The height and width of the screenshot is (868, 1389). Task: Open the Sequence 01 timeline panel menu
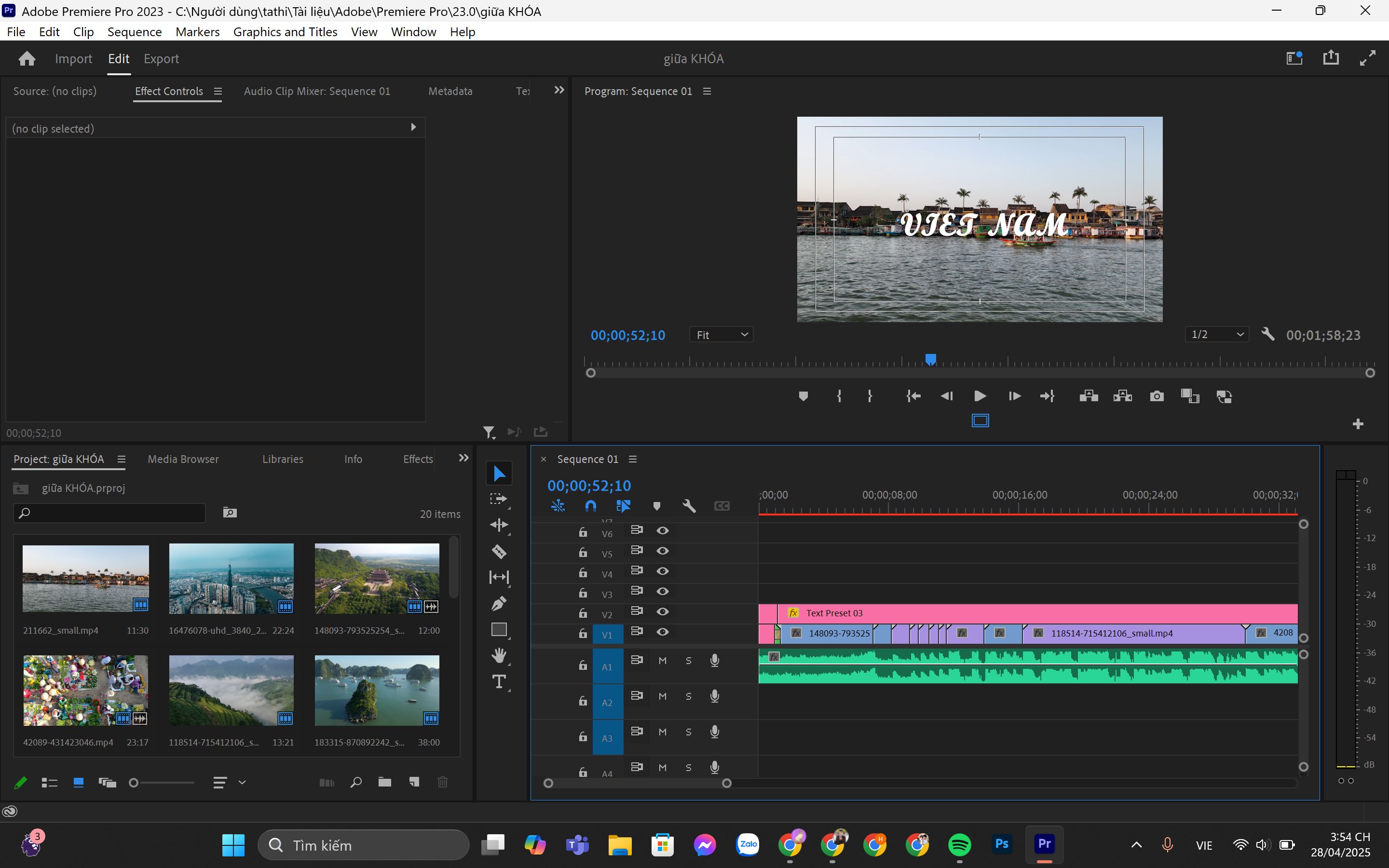pos(632,459)
